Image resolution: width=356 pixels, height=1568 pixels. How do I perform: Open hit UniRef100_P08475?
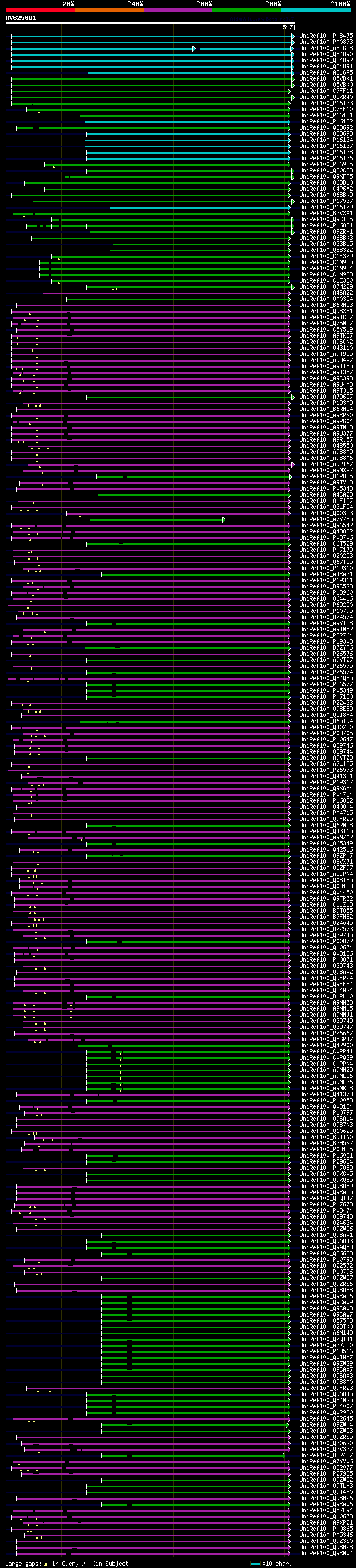325,36
